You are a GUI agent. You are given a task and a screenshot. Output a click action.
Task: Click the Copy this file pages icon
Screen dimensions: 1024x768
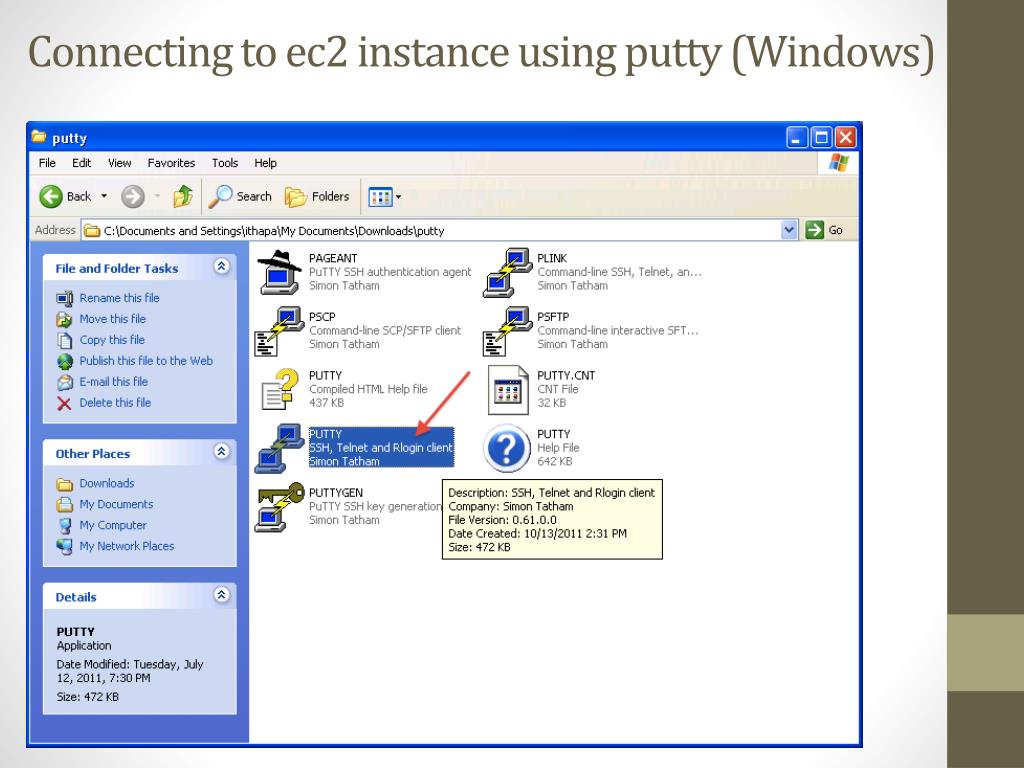(65, 340)
